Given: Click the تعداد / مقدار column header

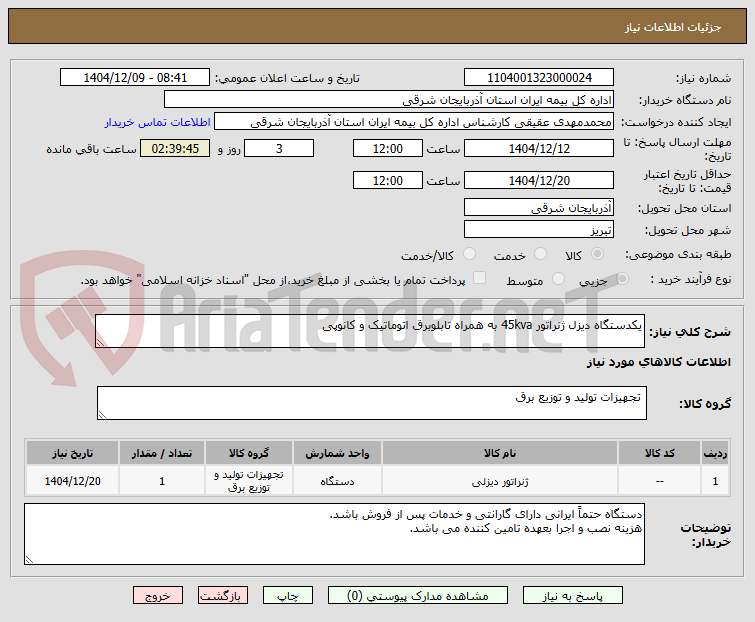Looking at the screenshot, I should click(x=162, y=453).
